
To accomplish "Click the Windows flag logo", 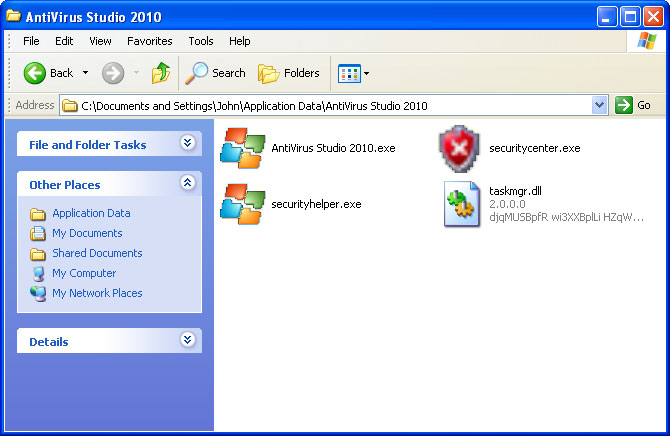I will point(647,41).
